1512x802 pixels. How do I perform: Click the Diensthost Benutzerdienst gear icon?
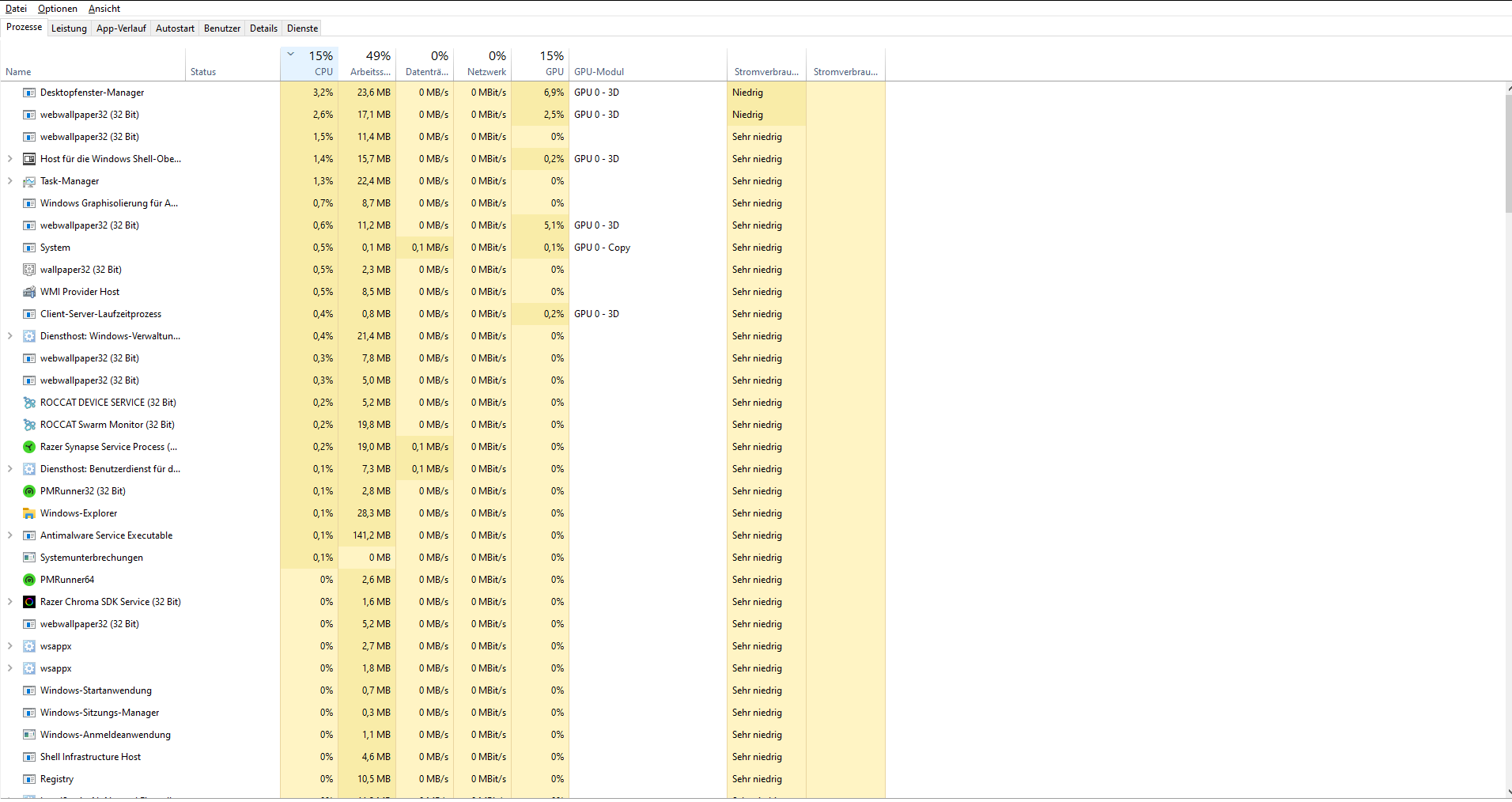29,469
